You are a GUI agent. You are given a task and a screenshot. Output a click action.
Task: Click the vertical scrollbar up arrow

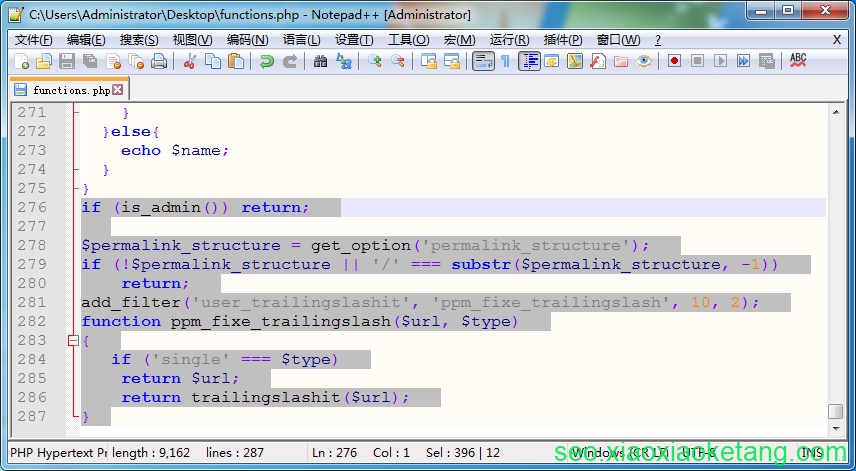[x=836, y=112]
